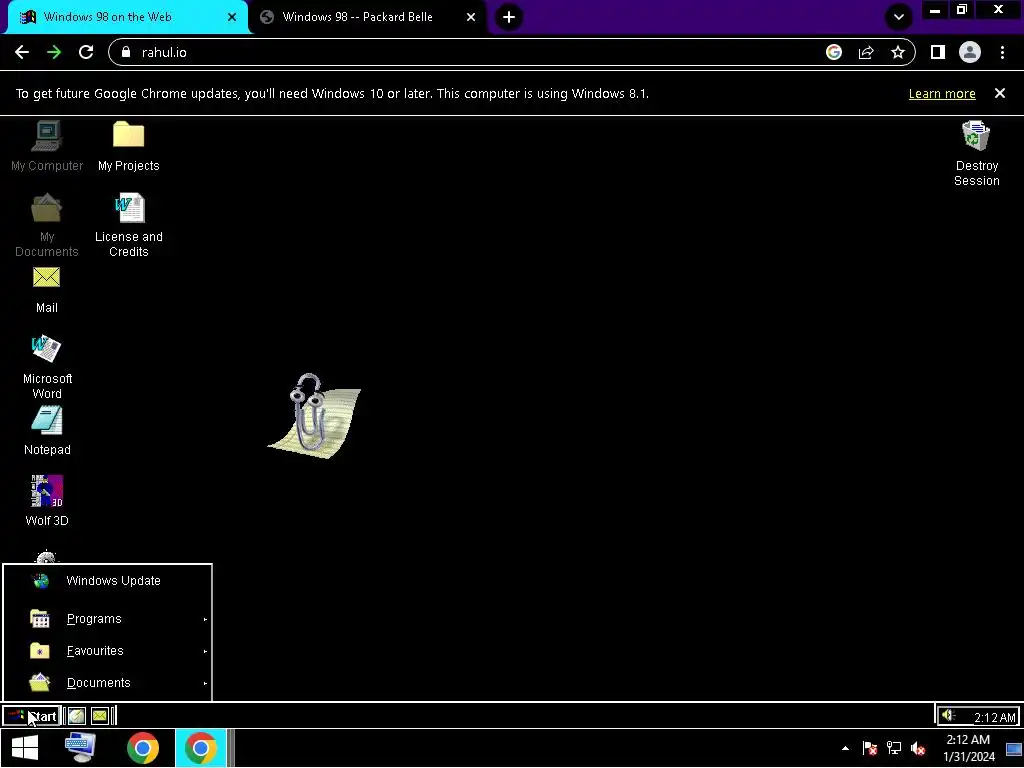Viewport: 1024px width, 768px height.
Task: Switch to the active Chrome taskbar icon
Action: pos(200,748)
